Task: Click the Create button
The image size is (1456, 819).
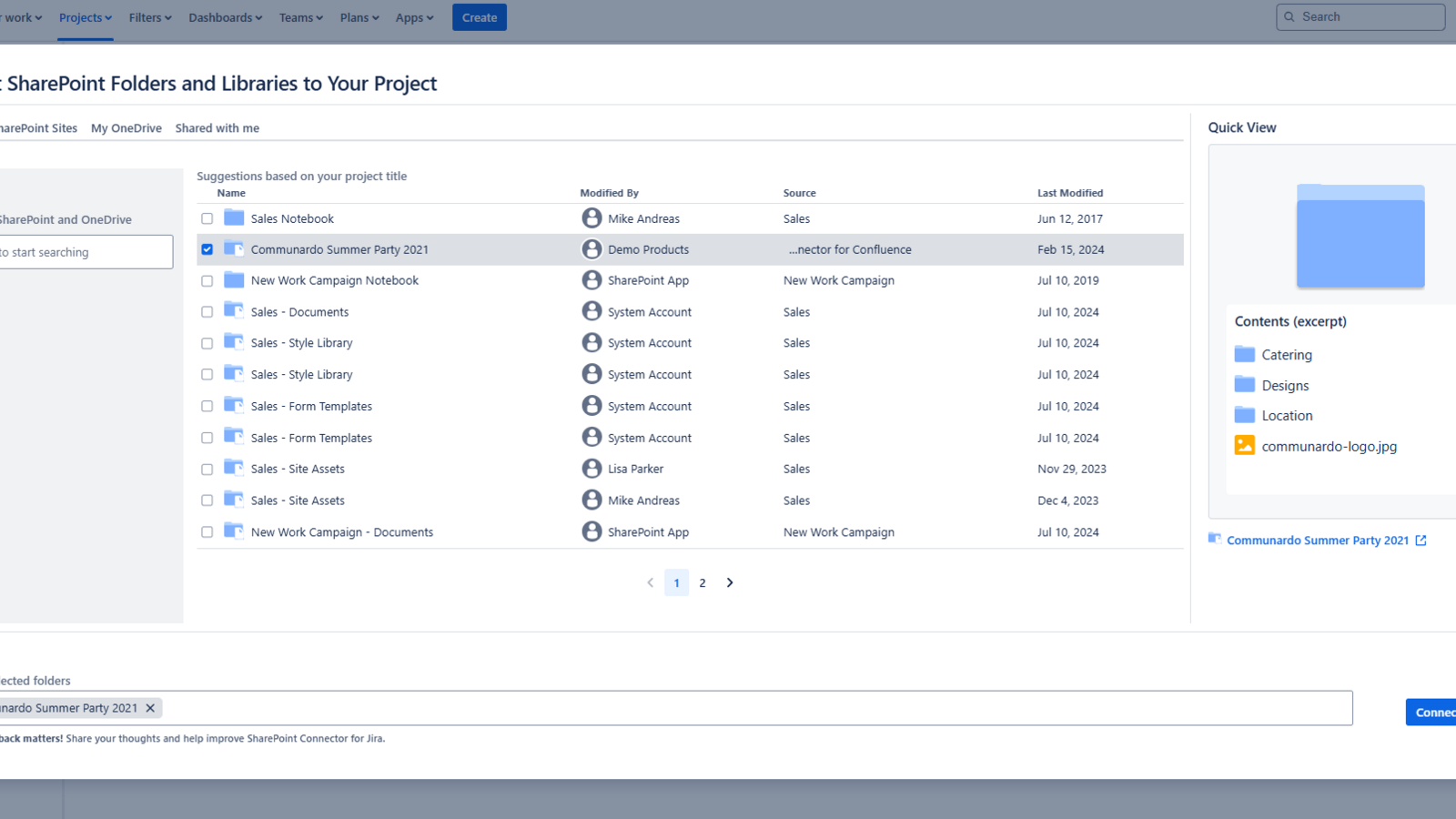Action: [480, 17]
